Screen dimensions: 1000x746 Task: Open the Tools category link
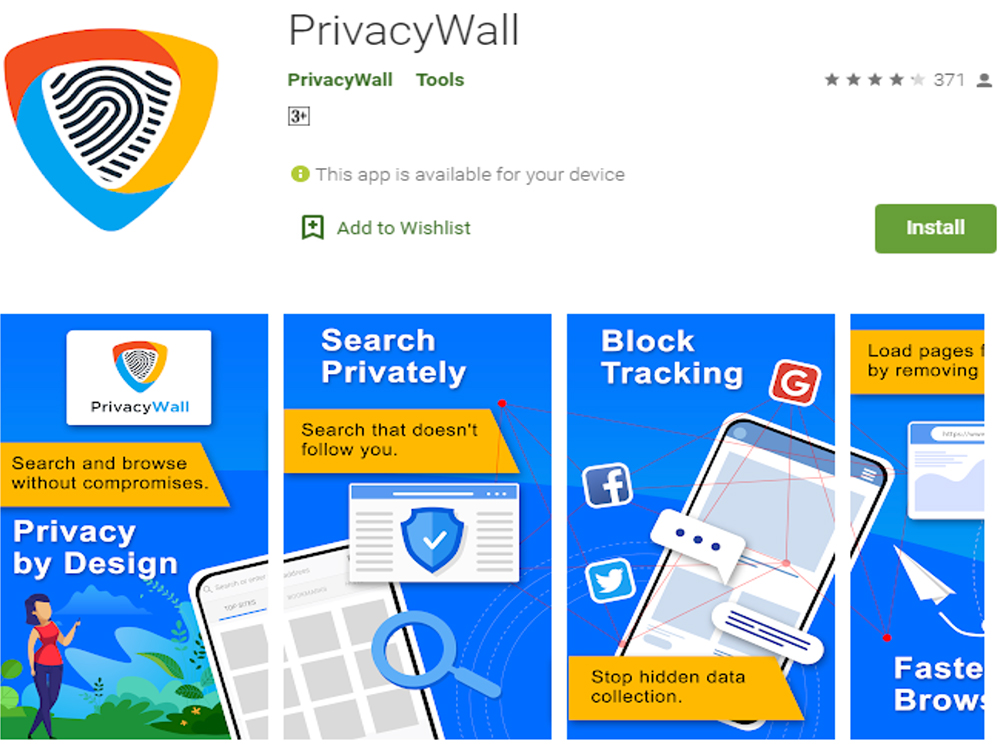(440, 80)
